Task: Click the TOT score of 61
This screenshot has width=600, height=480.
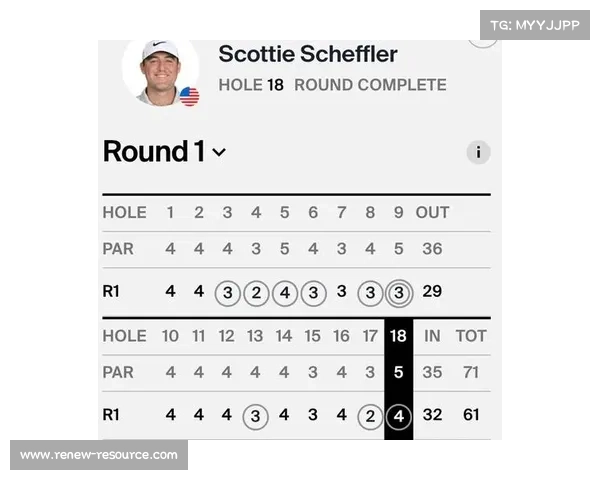Action: 471,415
